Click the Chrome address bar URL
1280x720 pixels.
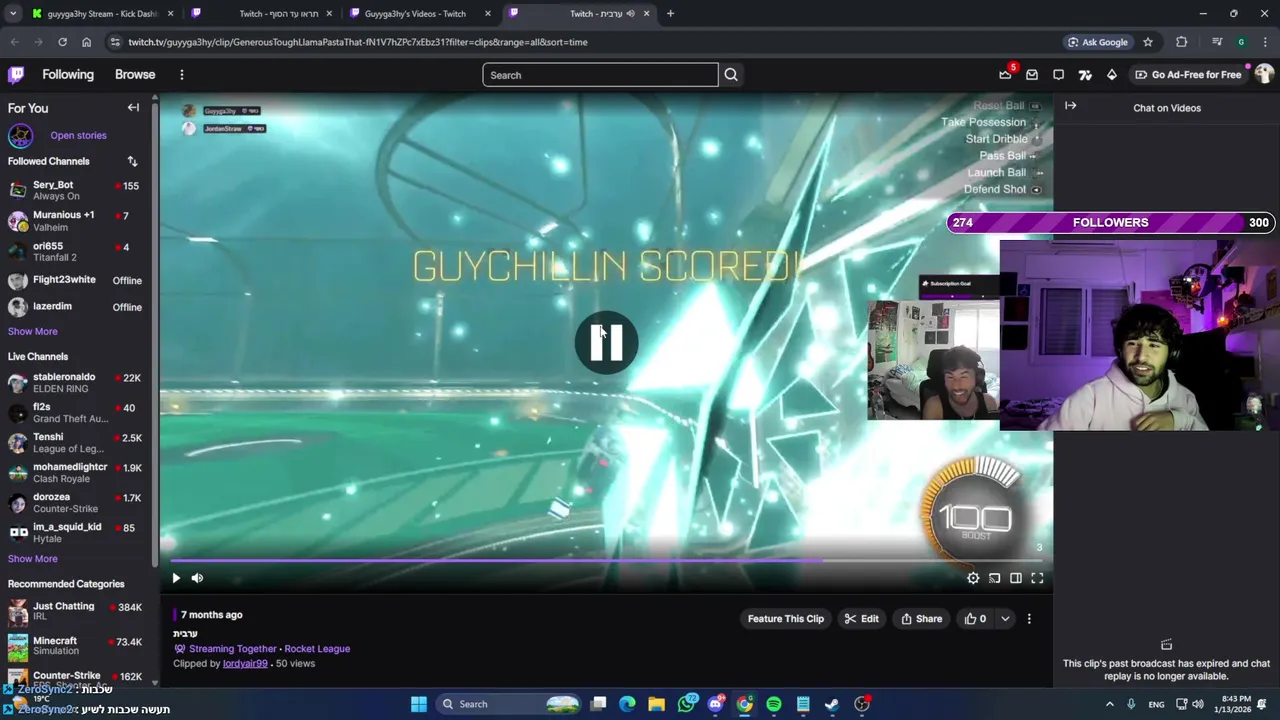point(358,42)
